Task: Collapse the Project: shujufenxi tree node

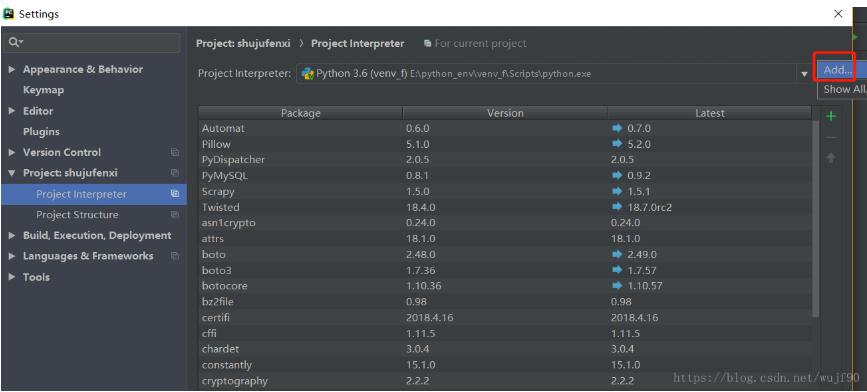Action: pyautogui.click(x=12, y=173)
